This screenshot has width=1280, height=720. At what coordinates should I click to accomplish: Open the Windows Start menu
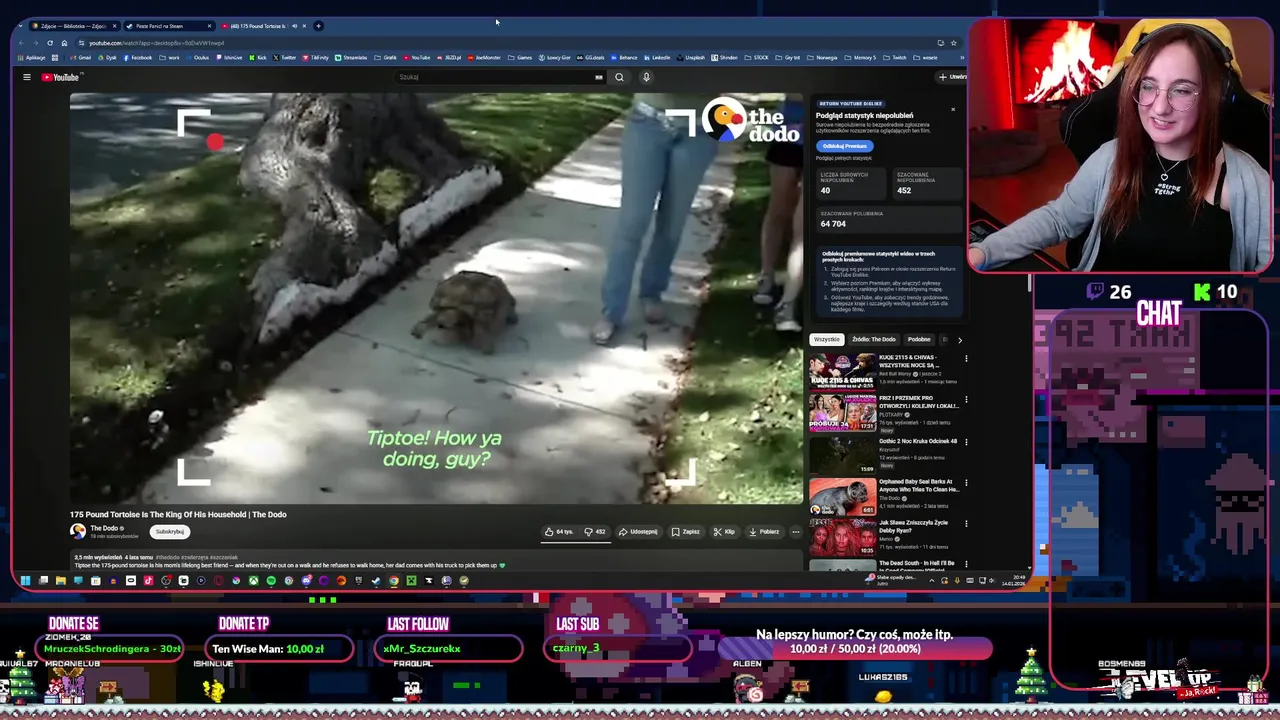(x=25, y=581)
